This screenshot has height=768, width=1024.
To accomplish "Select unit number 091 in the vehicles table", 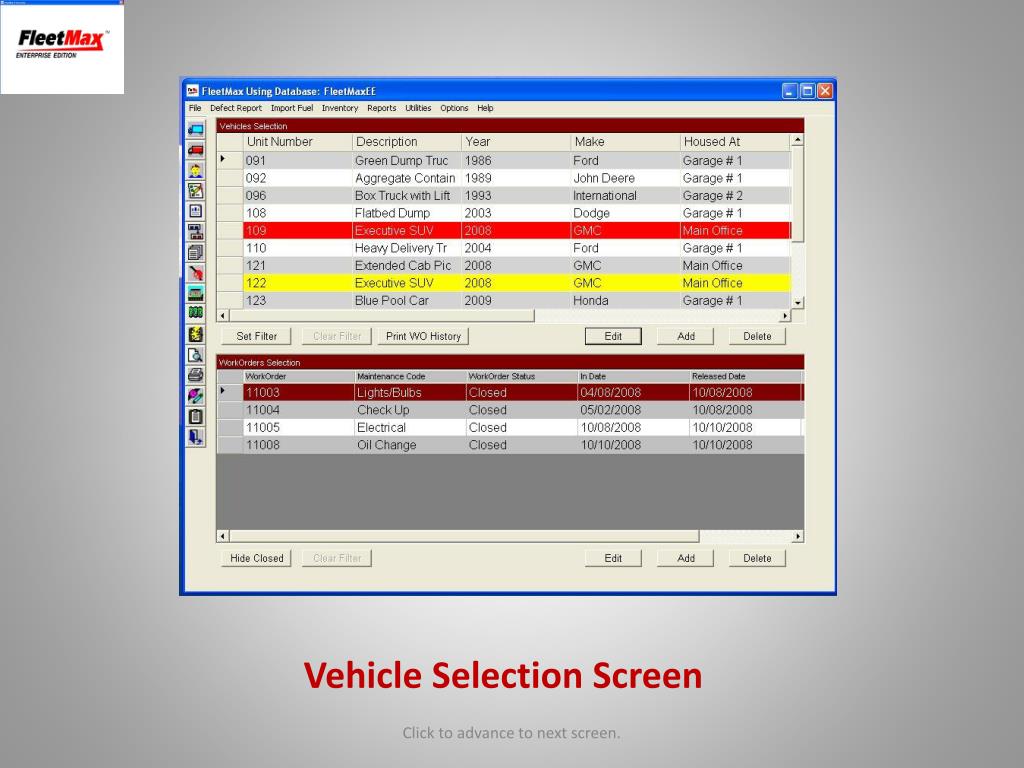I will point(297,161).
